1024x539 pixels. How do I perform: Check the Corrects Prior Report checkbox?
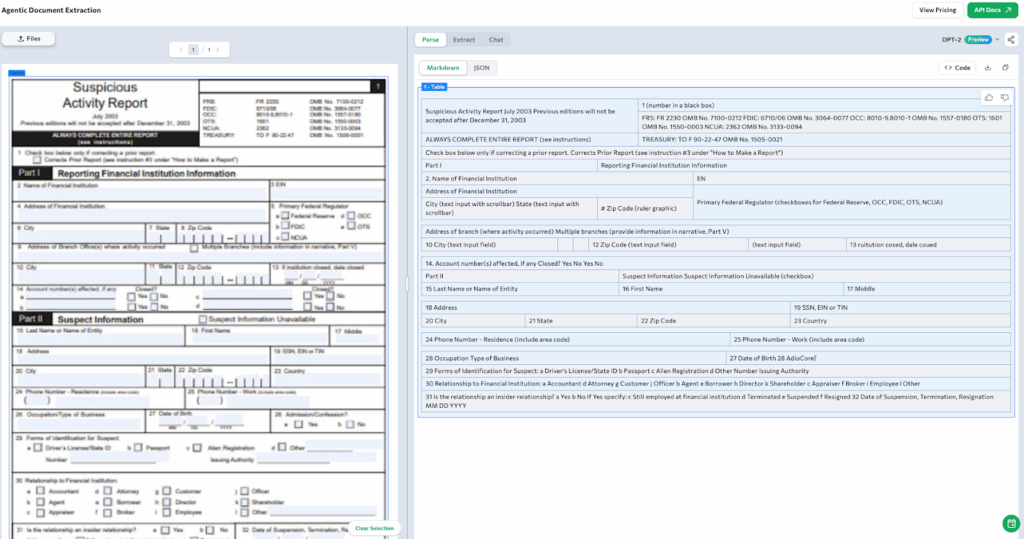37,160
